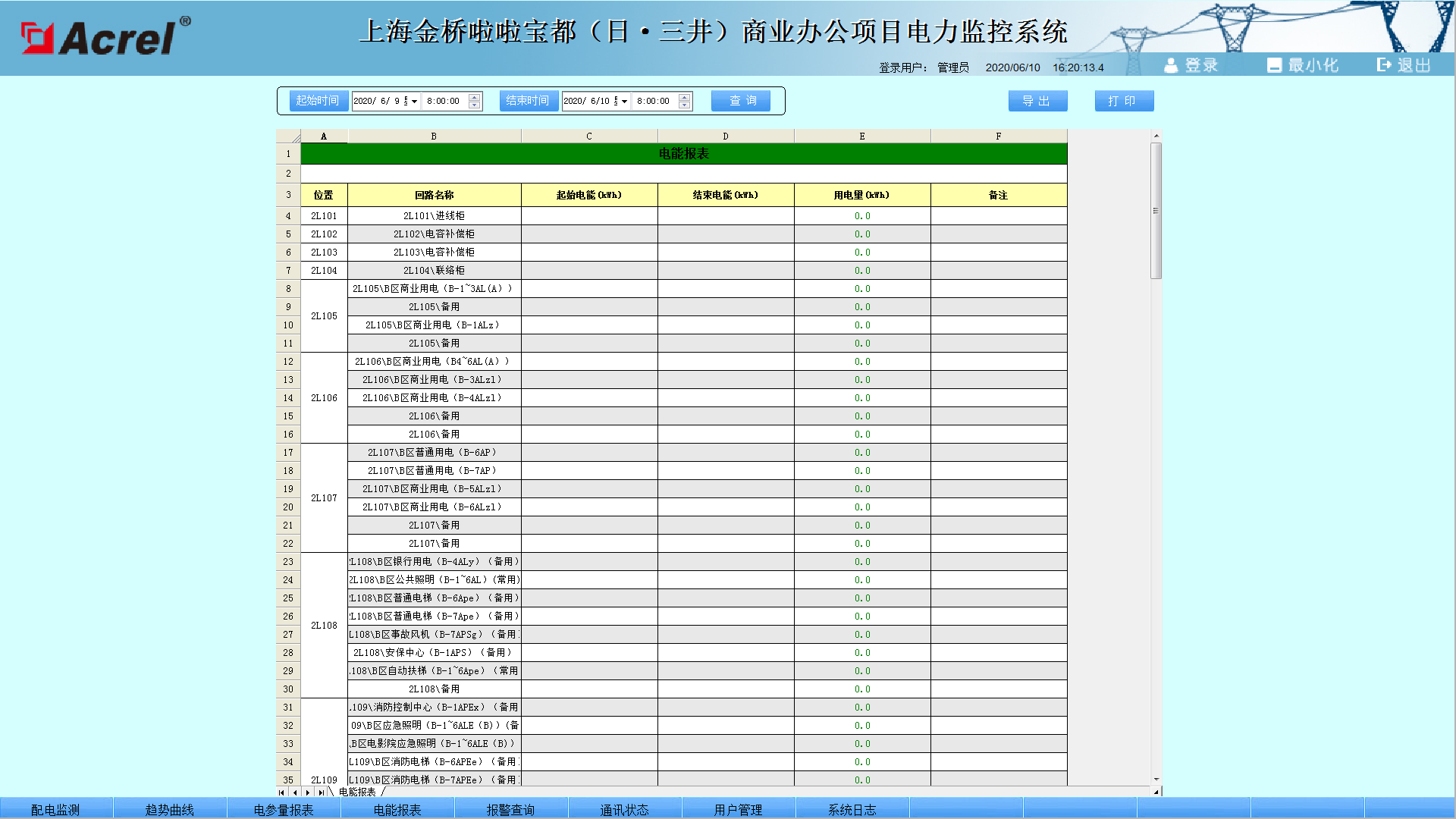Click the 起始电能(kWh) header cell

[x=589, y=195]
